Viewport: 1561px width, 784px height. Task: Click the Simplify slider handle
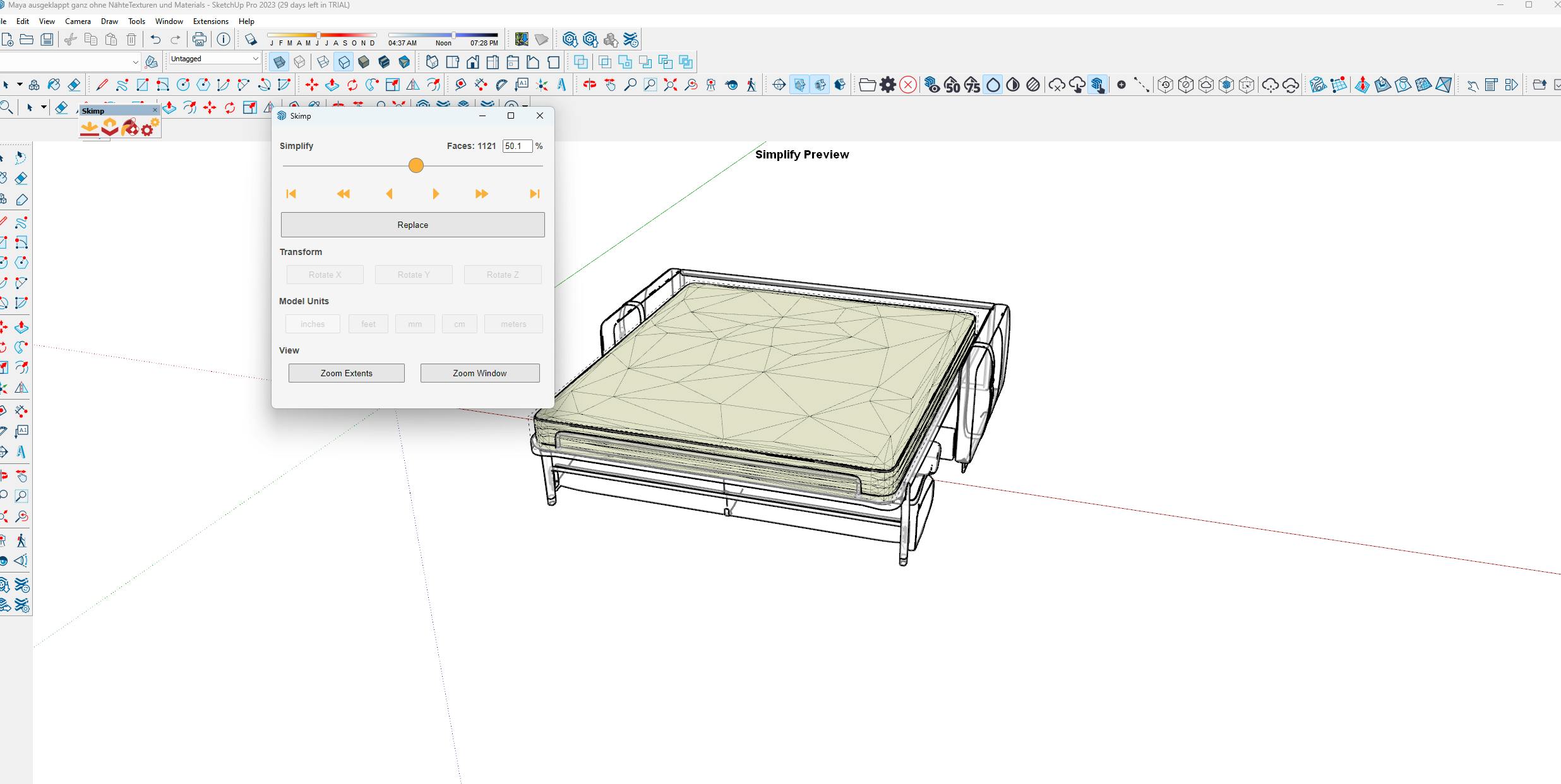[416, 165]
